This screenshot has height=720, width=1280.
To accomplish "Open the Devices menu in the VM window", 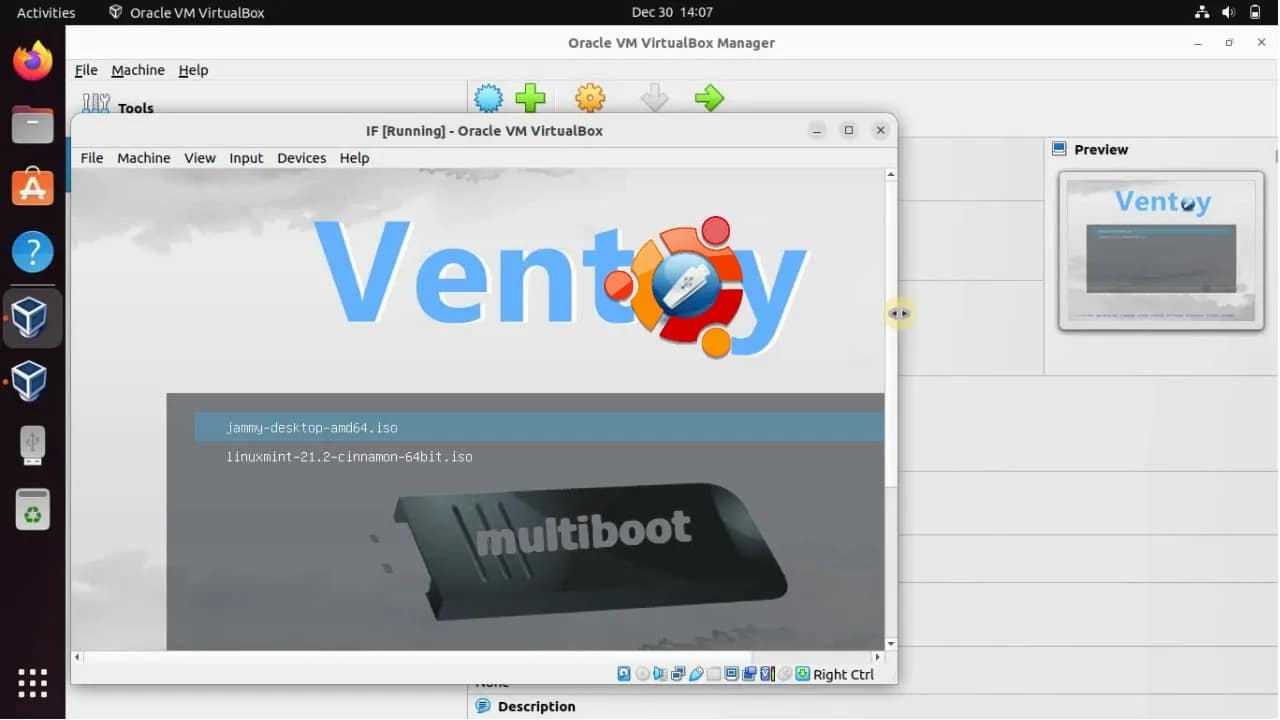I will (301, 158).
